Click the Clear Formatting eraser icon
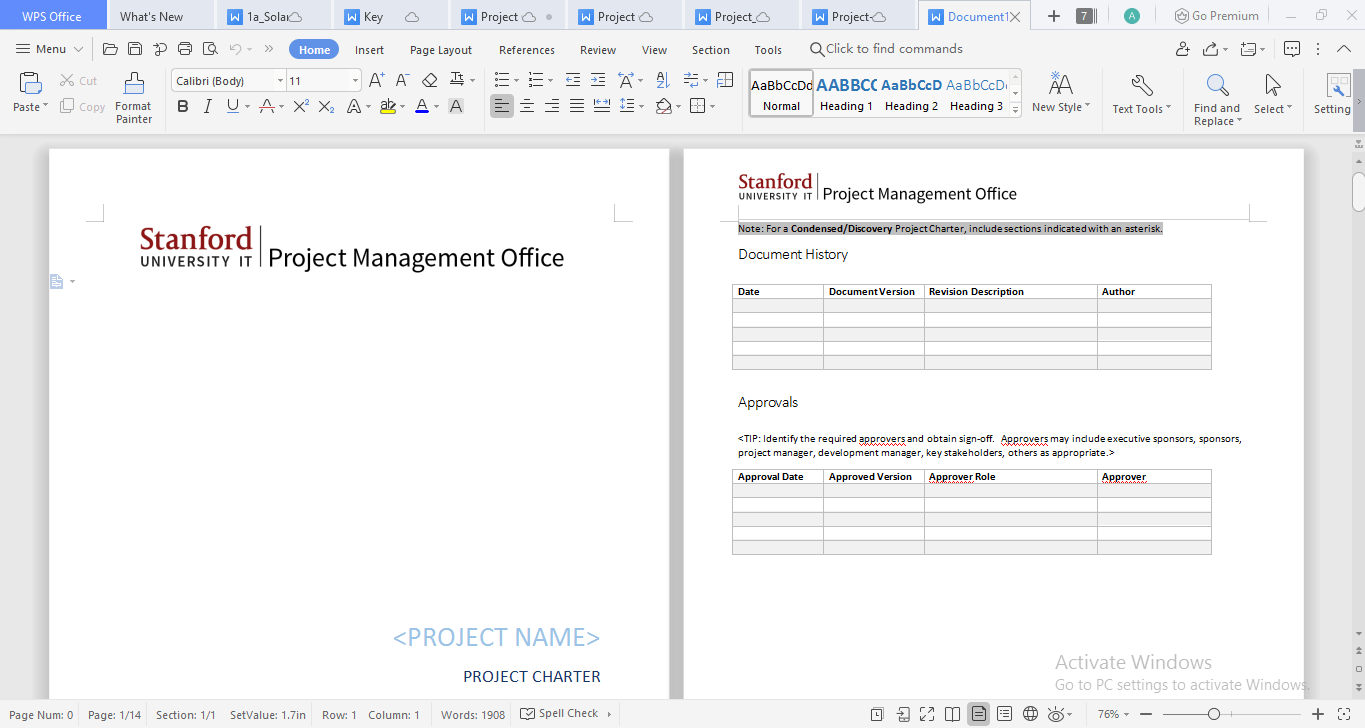The image size is (1365, 728). click(x=430, y=80)
